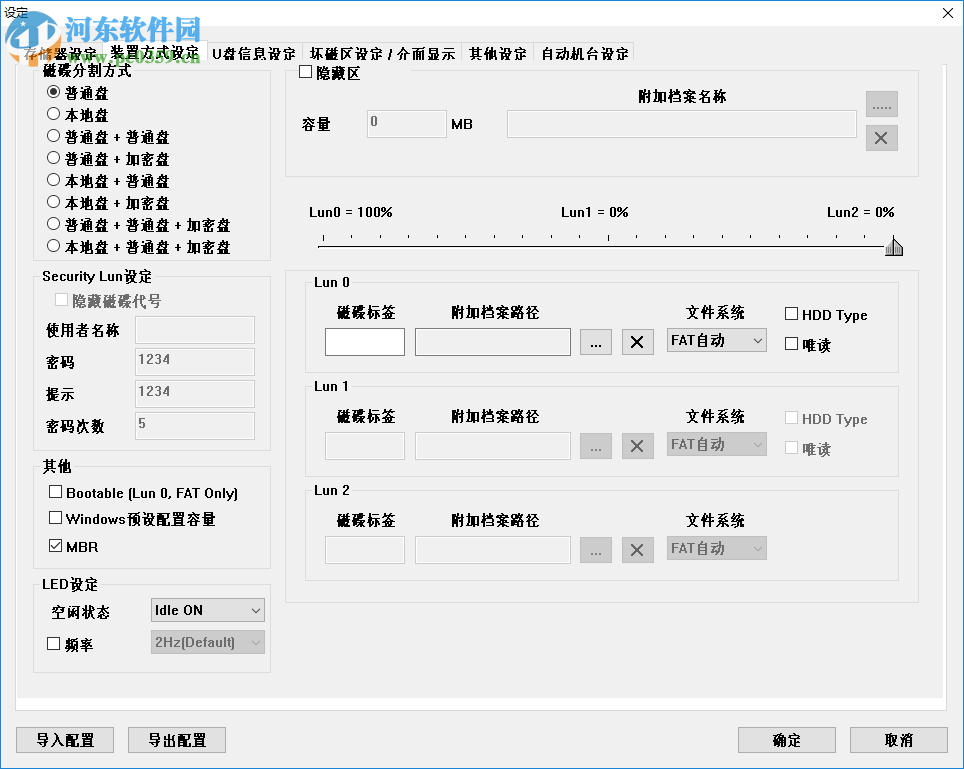Clear the Lun 0 attachment path
964x769 pixels.
pos(637,341)
